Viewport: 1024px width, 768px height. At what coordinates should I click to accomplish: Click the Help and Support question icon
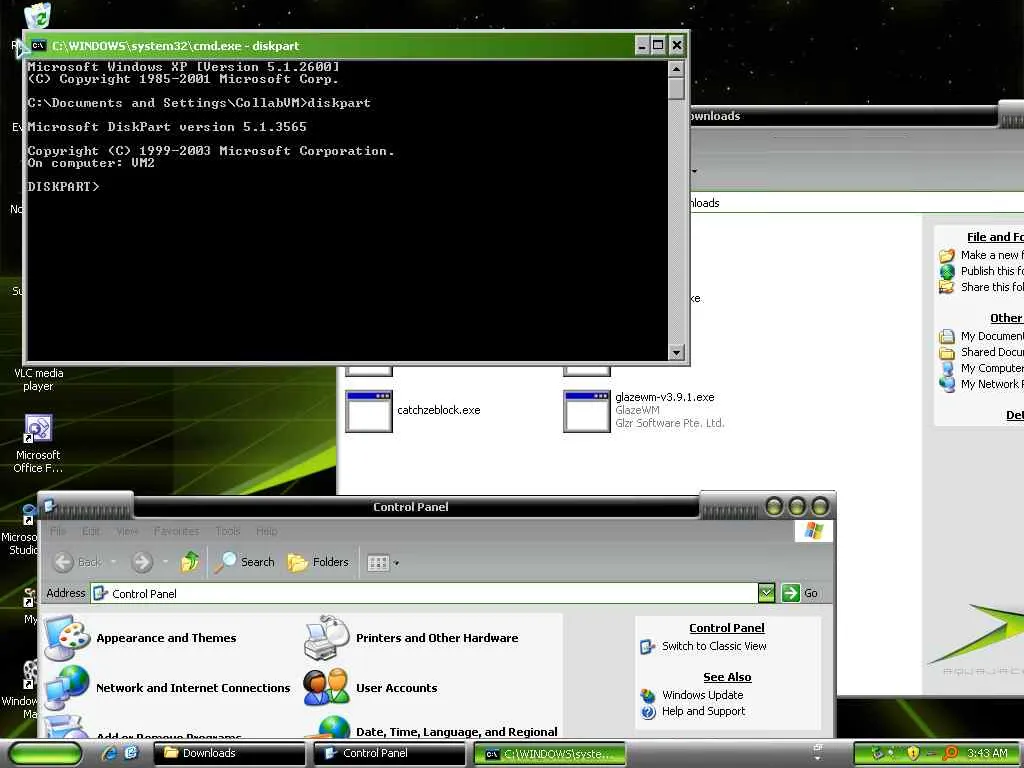(x=648, y=712)
